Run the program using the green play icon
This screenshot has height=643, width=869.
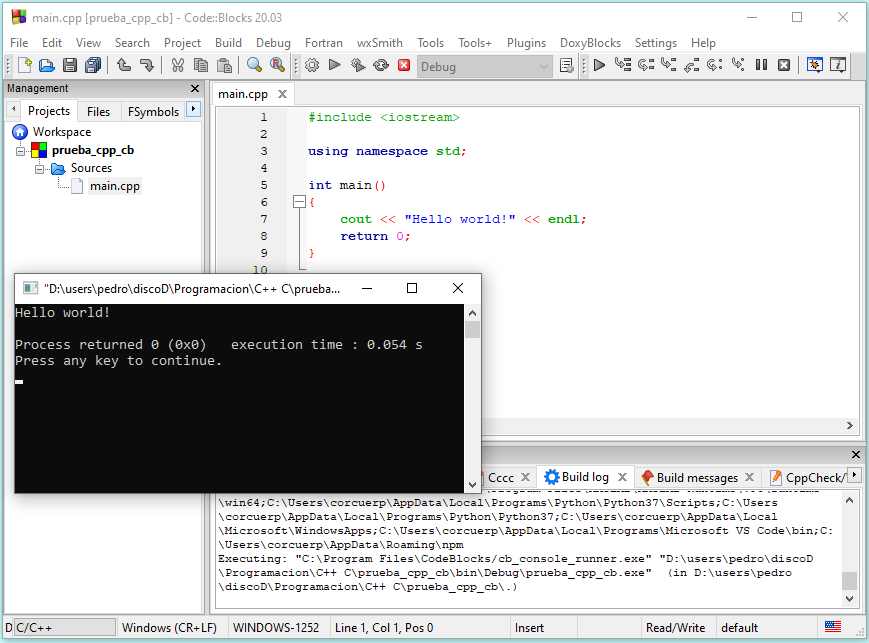click(334, 65)
